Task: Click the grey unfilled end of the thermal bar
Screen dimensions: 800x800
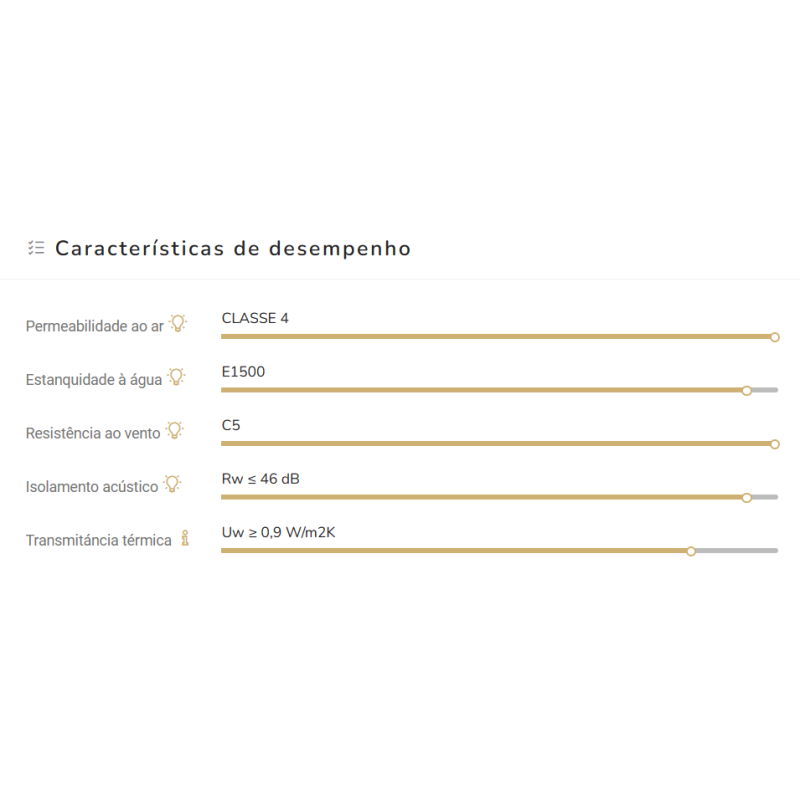Action: click(737, 551)
